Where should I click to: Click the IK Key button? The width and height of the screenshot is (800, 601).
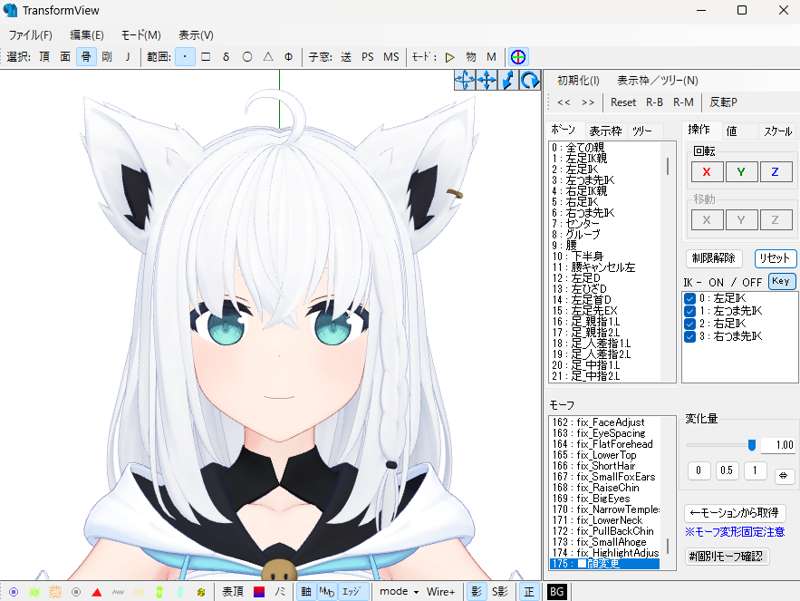point(781,281)
